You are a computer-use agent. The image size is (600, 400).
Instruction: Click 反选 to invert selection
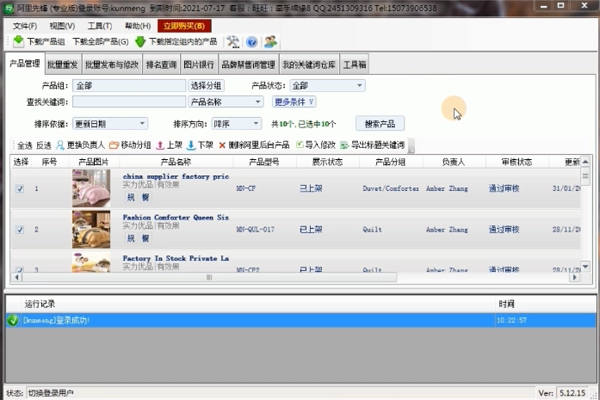point(44,145)
